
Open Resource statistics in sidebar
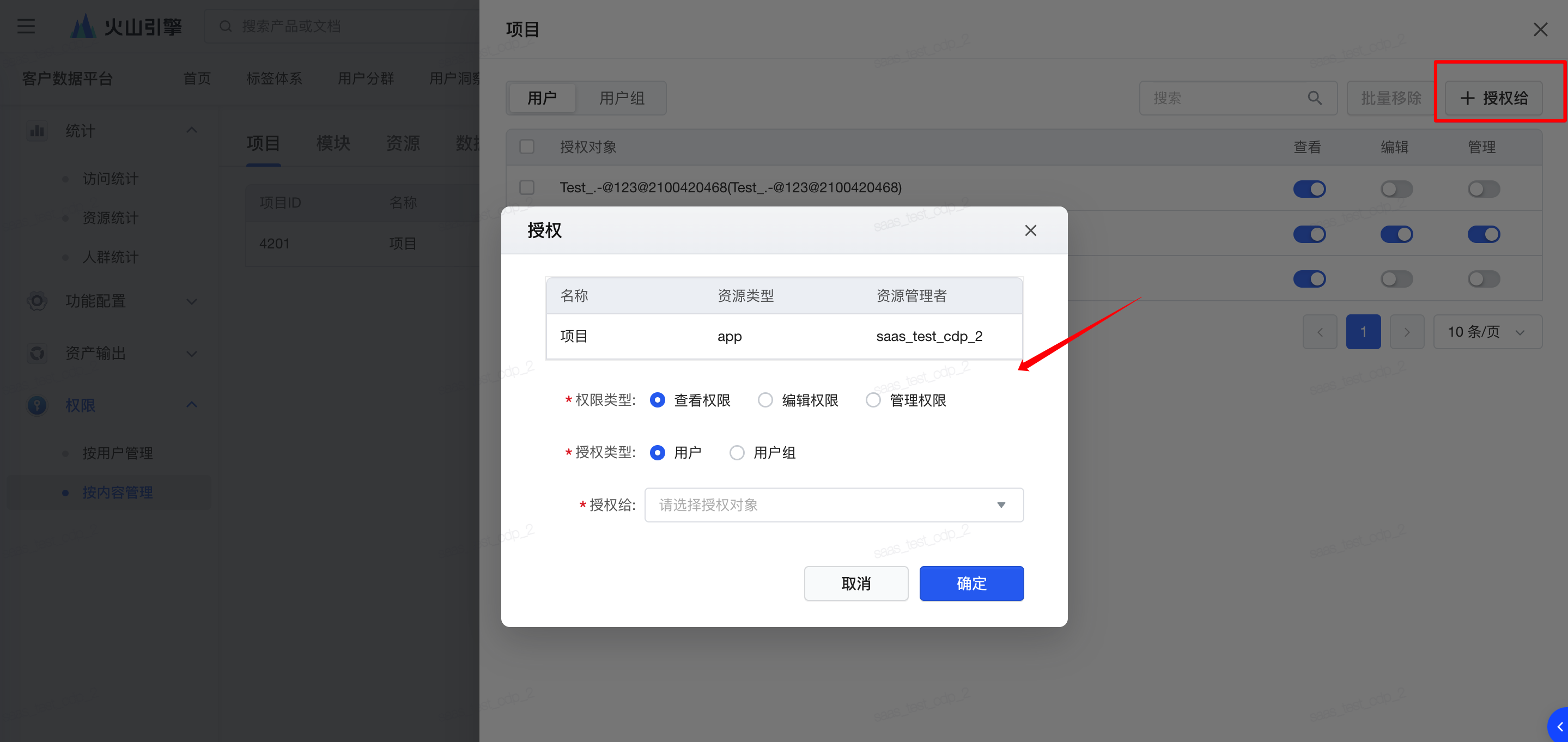click(110, 217)
